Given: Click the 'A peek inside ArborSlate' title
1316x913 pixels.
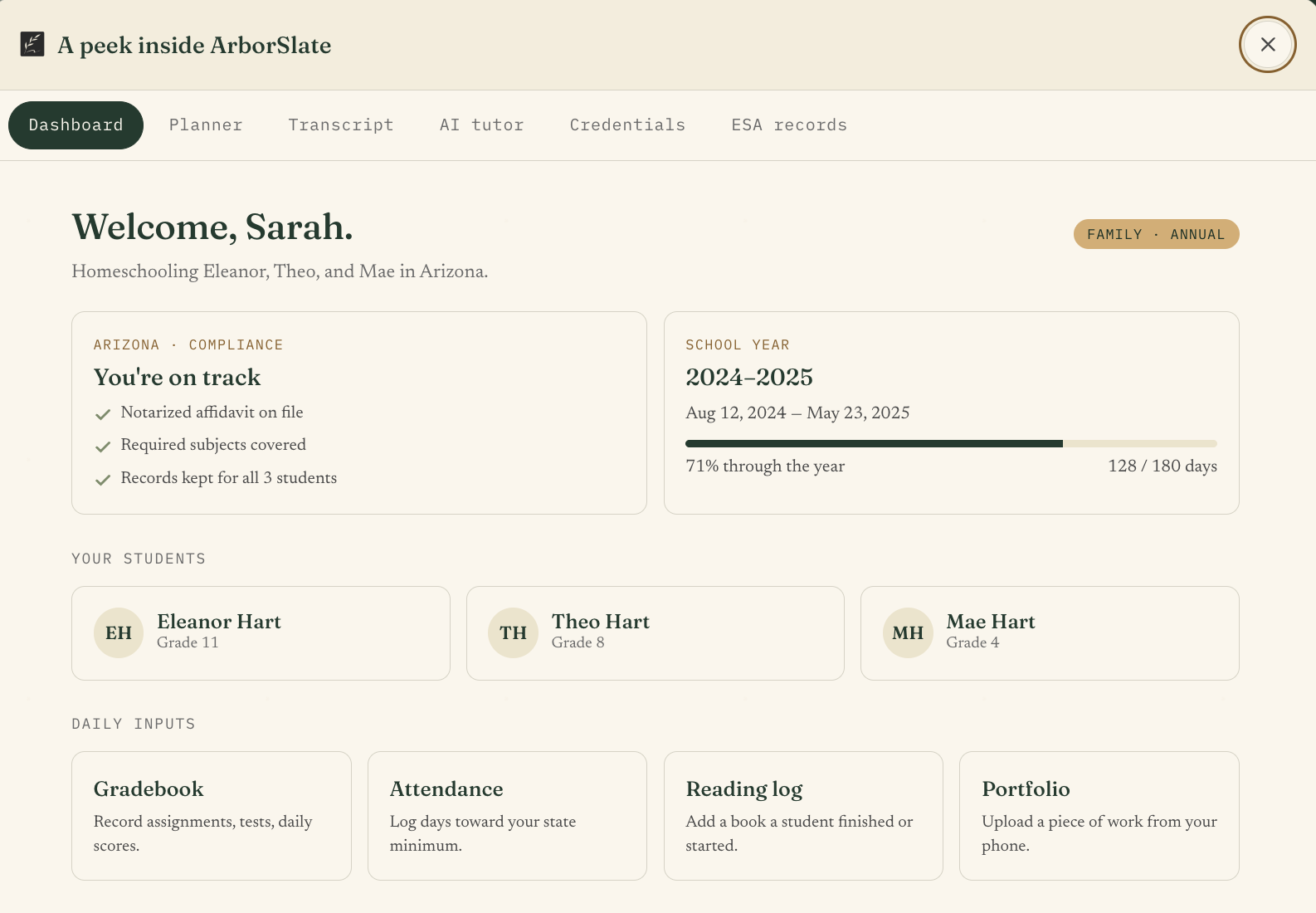Looking at the screenshot, I should 194,45.
